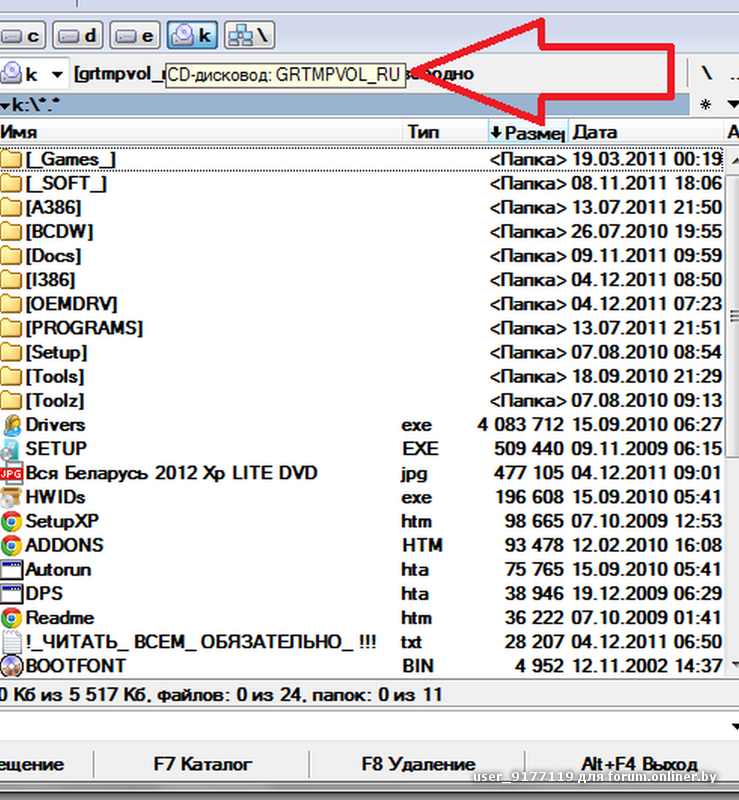The image size is (739, 800).
Task: Click the k:\*.* current path bar
Action: 345,105
